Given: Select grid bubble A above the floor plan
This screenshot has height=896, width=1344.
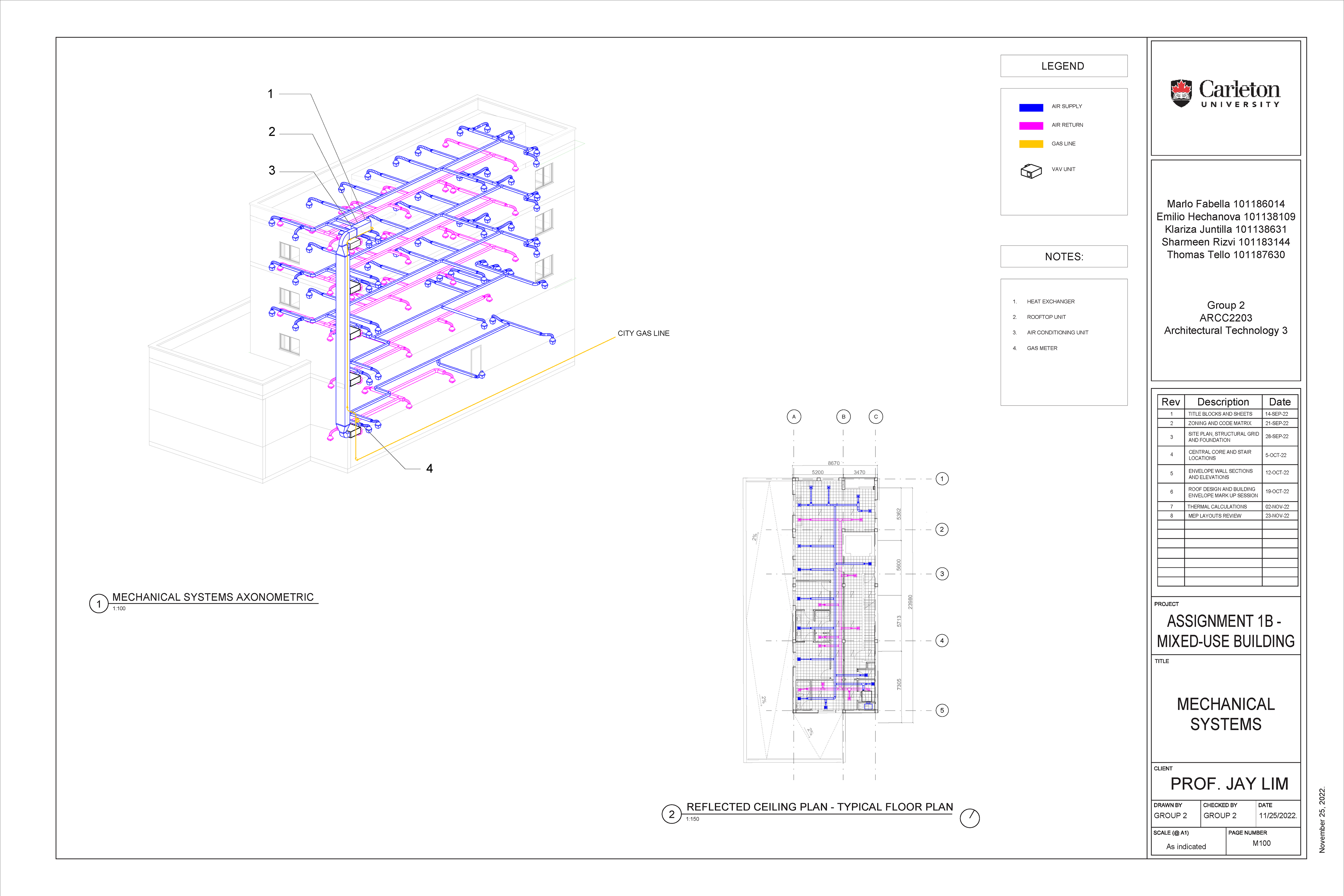Looking at the screenshot, I should pos(794,417).
